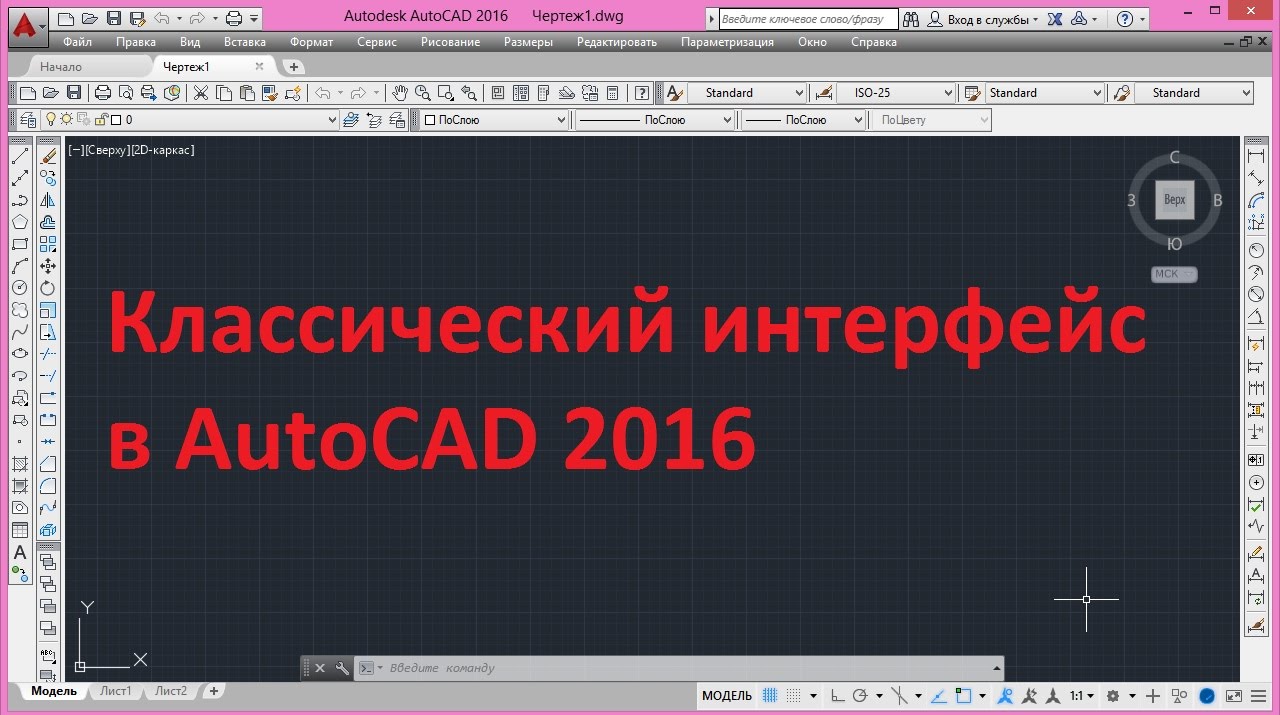Click the red A application menu button
Image resolution: width=1280 pixels, height=715 pixels.
pyautogui.click(x=28, y=26)
